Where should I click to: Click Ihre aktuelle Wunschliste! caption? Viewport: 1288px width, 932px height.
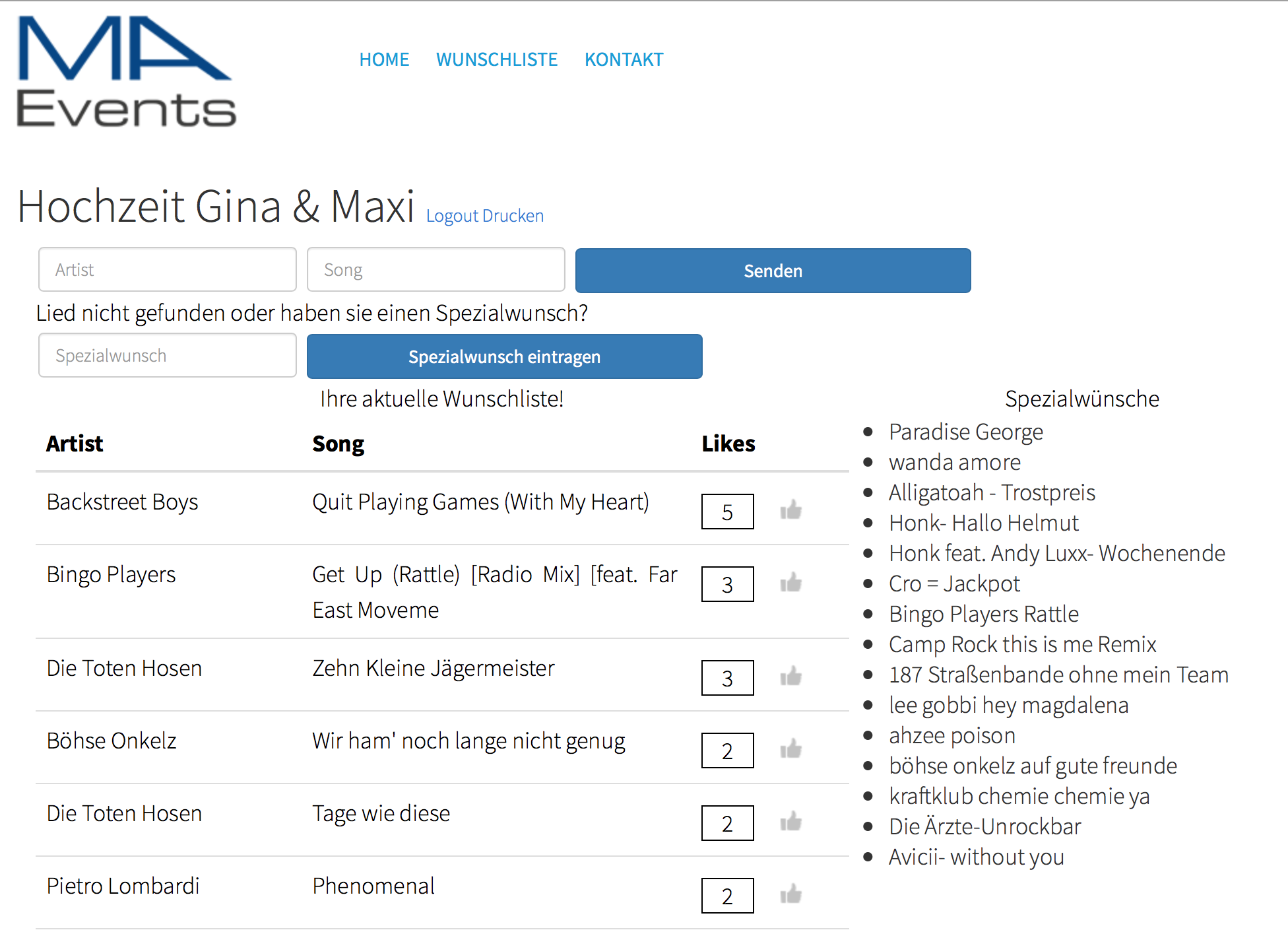pos(441,399)
